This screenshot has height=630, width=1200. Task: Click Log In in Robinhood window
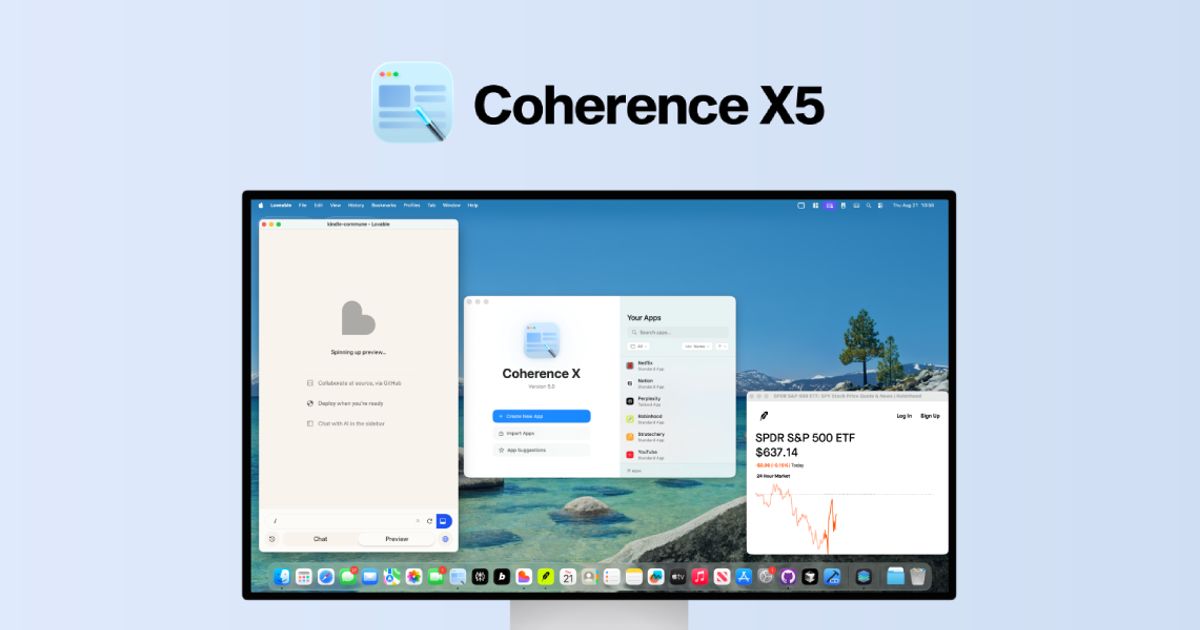coord(904,416)
